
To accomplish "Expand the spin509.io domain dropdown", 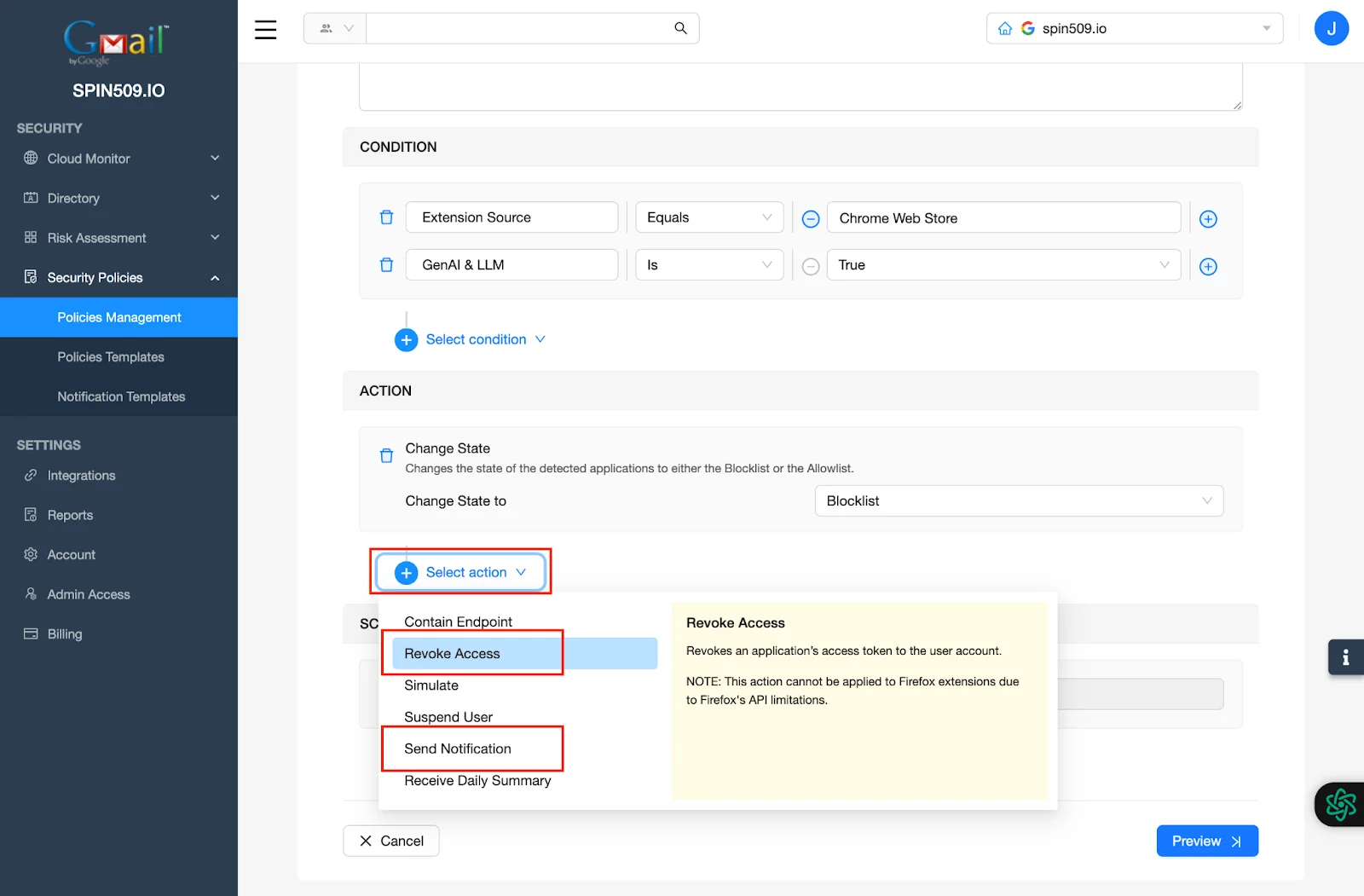I will [x=1267, y=28].
